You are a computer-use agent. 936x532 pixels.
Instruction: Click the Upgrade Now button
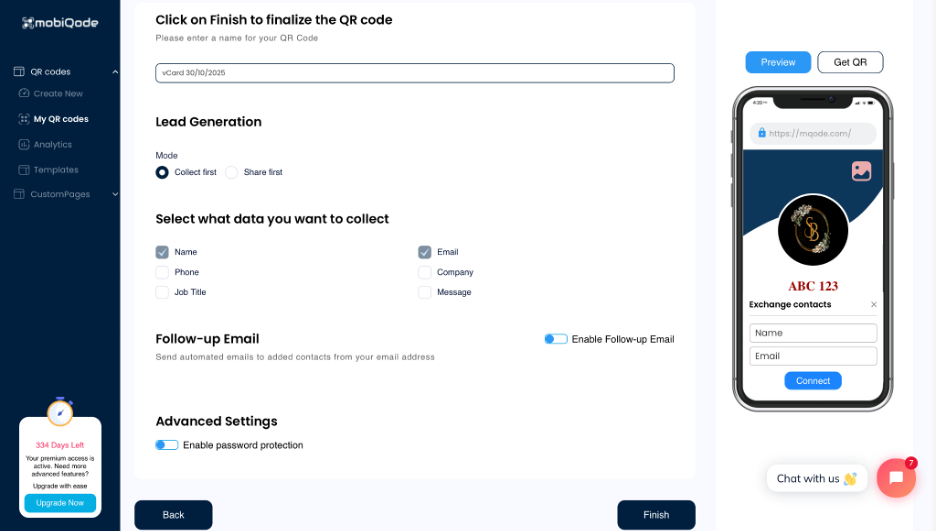(x=60, y=503)
